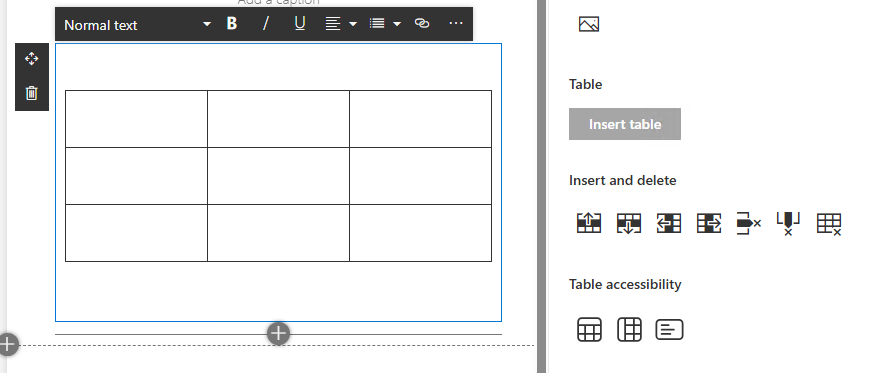The image size is (875, 373).
Task: Insert row below icon
Action: pyautogui.click(x=629, y=223)
